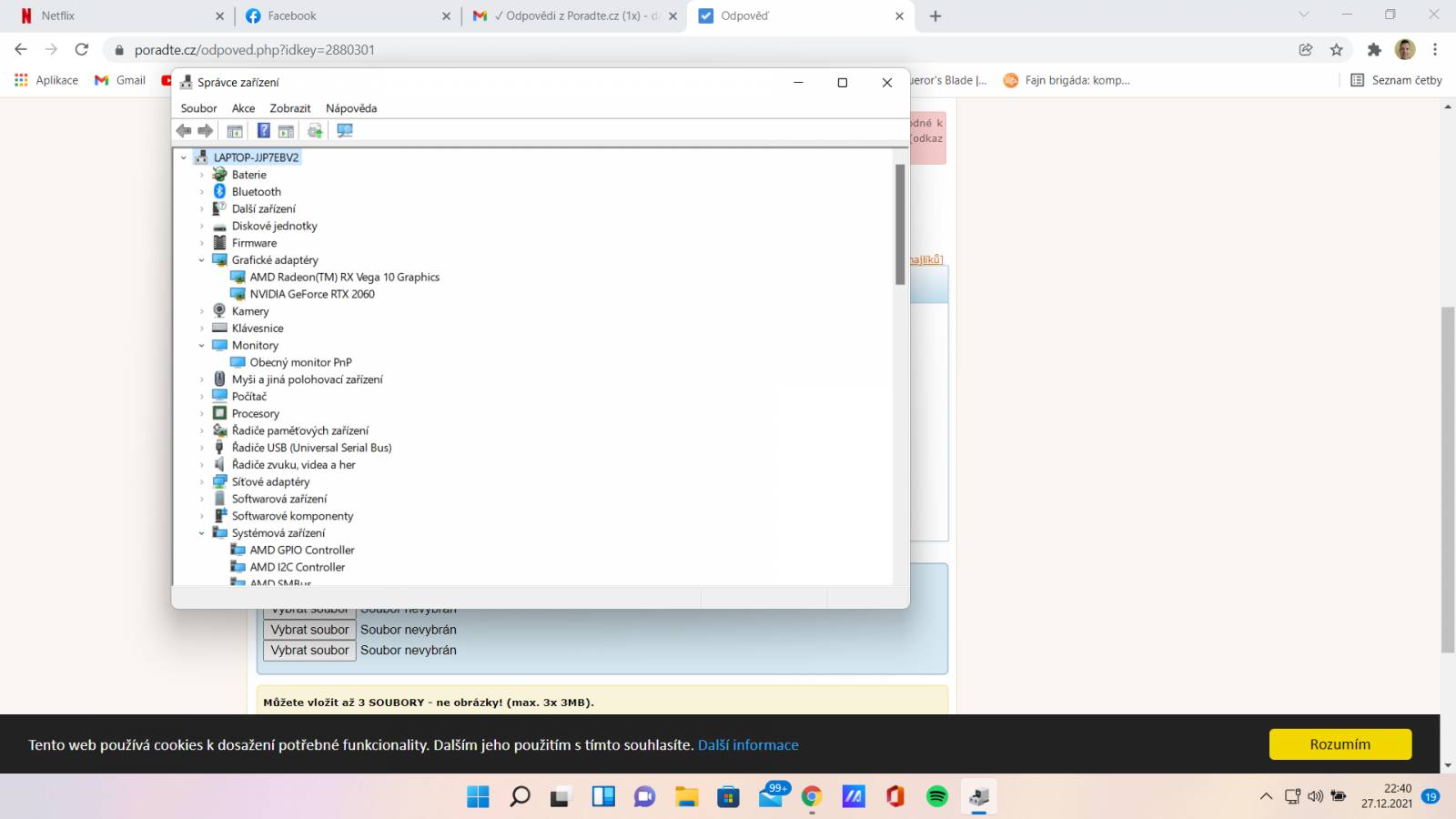
Task: Open Help via blue question mark icon
Action: tap(264, 131)
